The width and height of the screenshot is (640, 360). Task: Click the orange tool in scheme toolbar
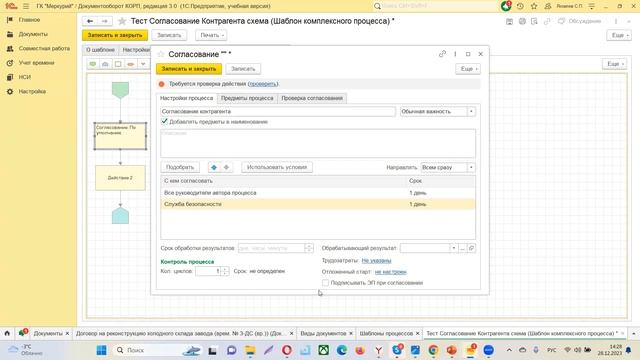click(131, 64)
